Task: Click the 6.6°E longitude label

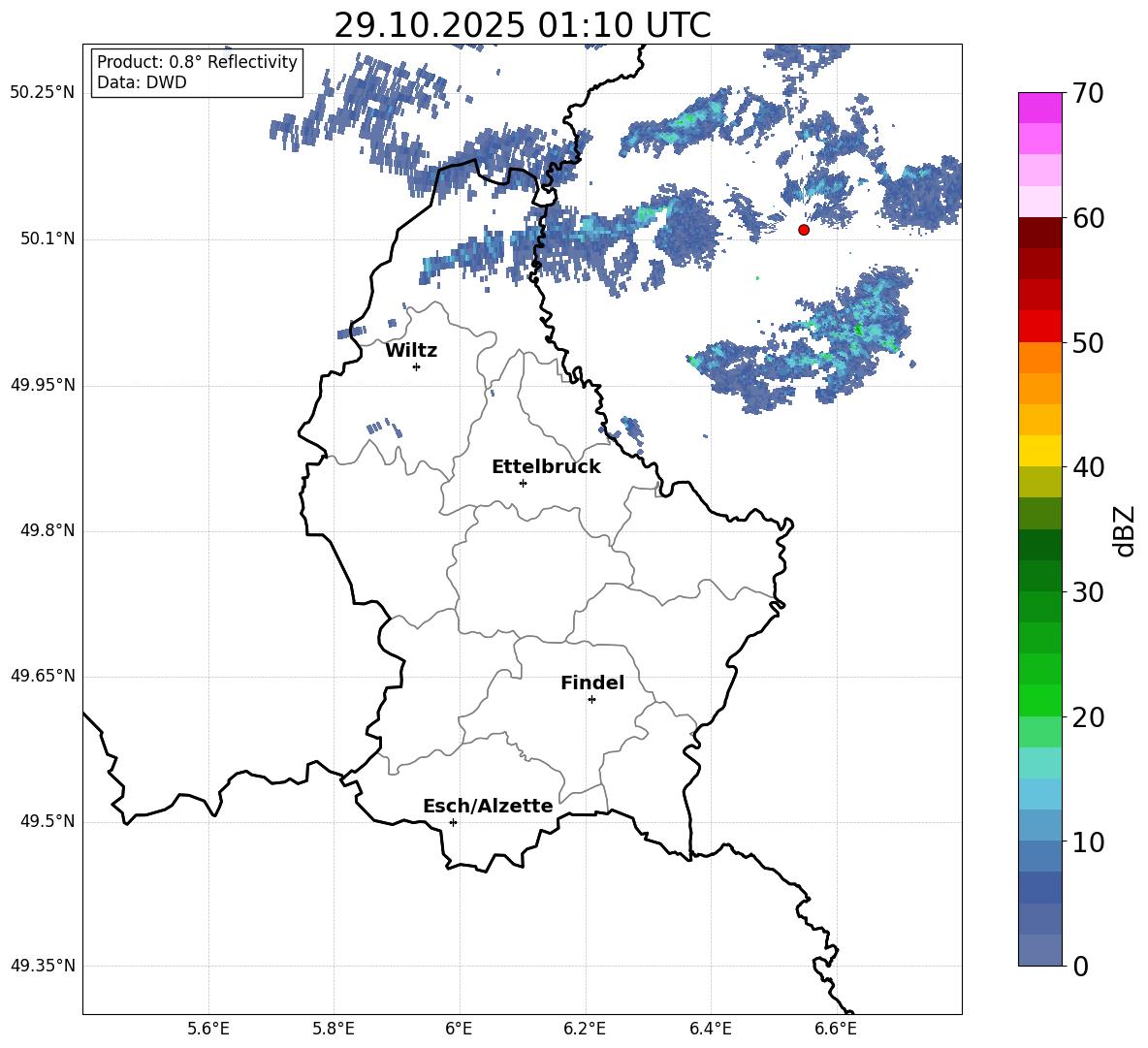Action: pyautogui.click(x=836, y=1030)
